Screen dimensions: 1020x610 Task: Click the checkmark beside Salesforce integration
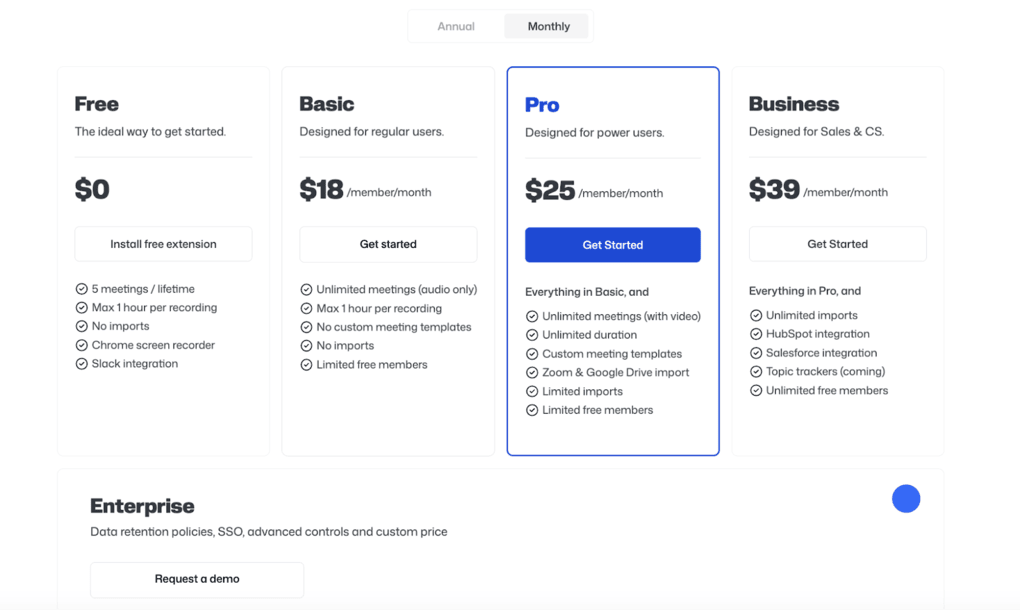point(756,352)
